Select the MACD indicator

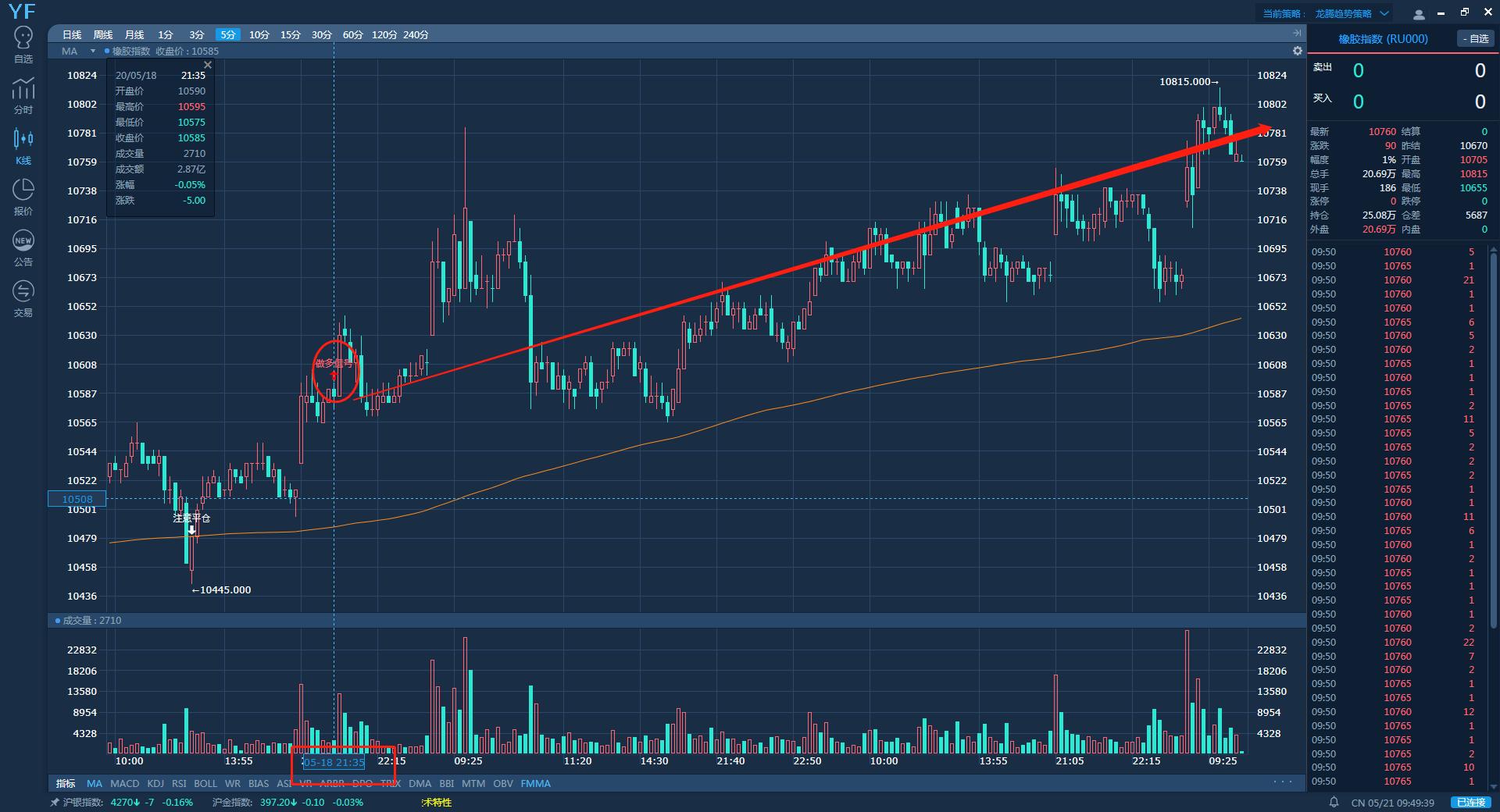(x=124, y=784)
